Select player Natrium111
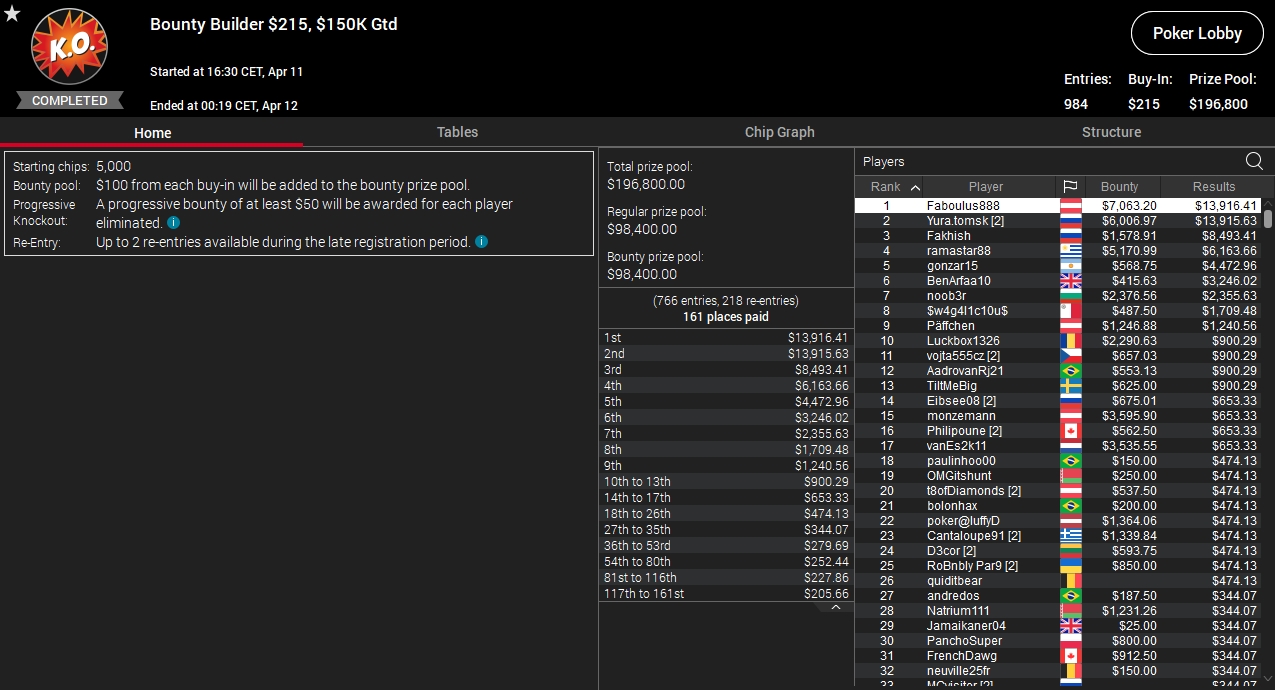The image size is (1275, 690). point(1058,611)
